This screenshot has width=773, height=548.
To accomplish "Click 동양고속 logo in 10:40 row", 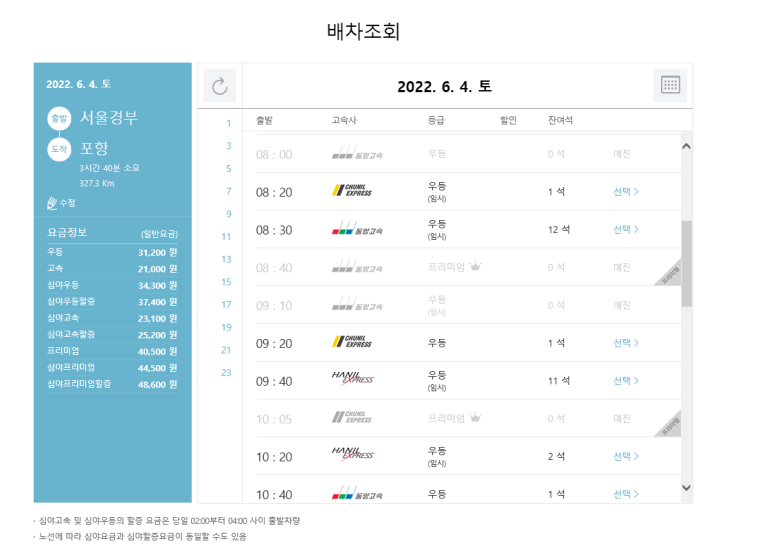I will point(357,493).
